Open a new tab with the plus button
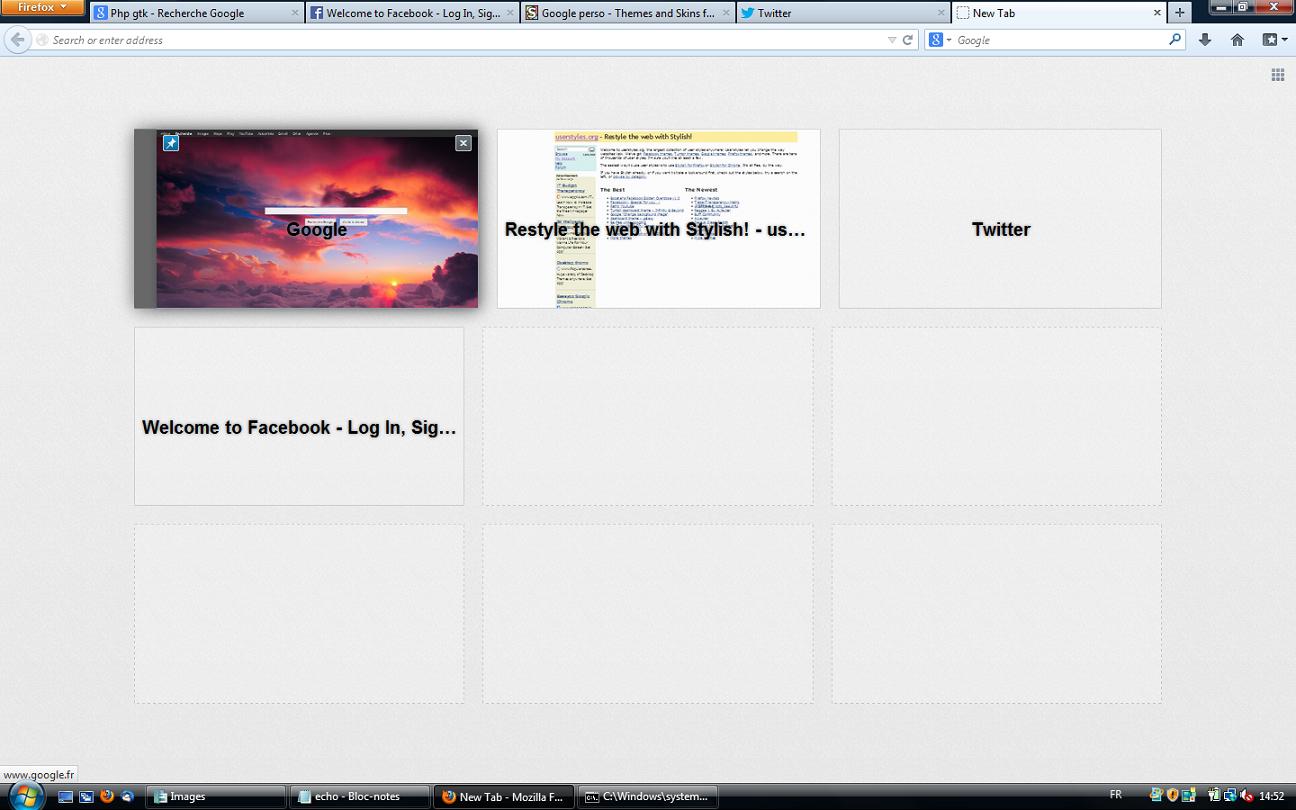This screenshot has height=810, width=1296. 1179,13
